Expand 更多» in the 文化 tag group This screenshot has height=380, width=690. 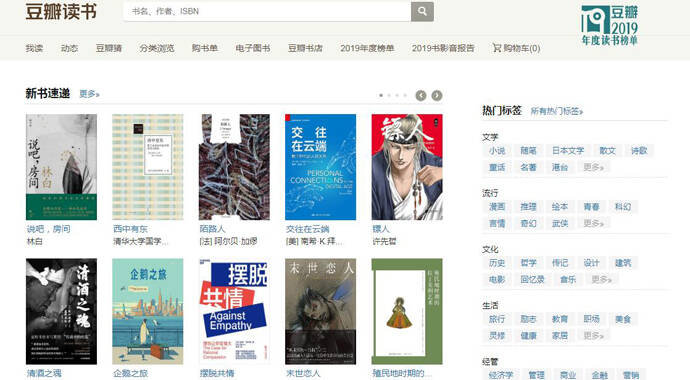[601, 279]
